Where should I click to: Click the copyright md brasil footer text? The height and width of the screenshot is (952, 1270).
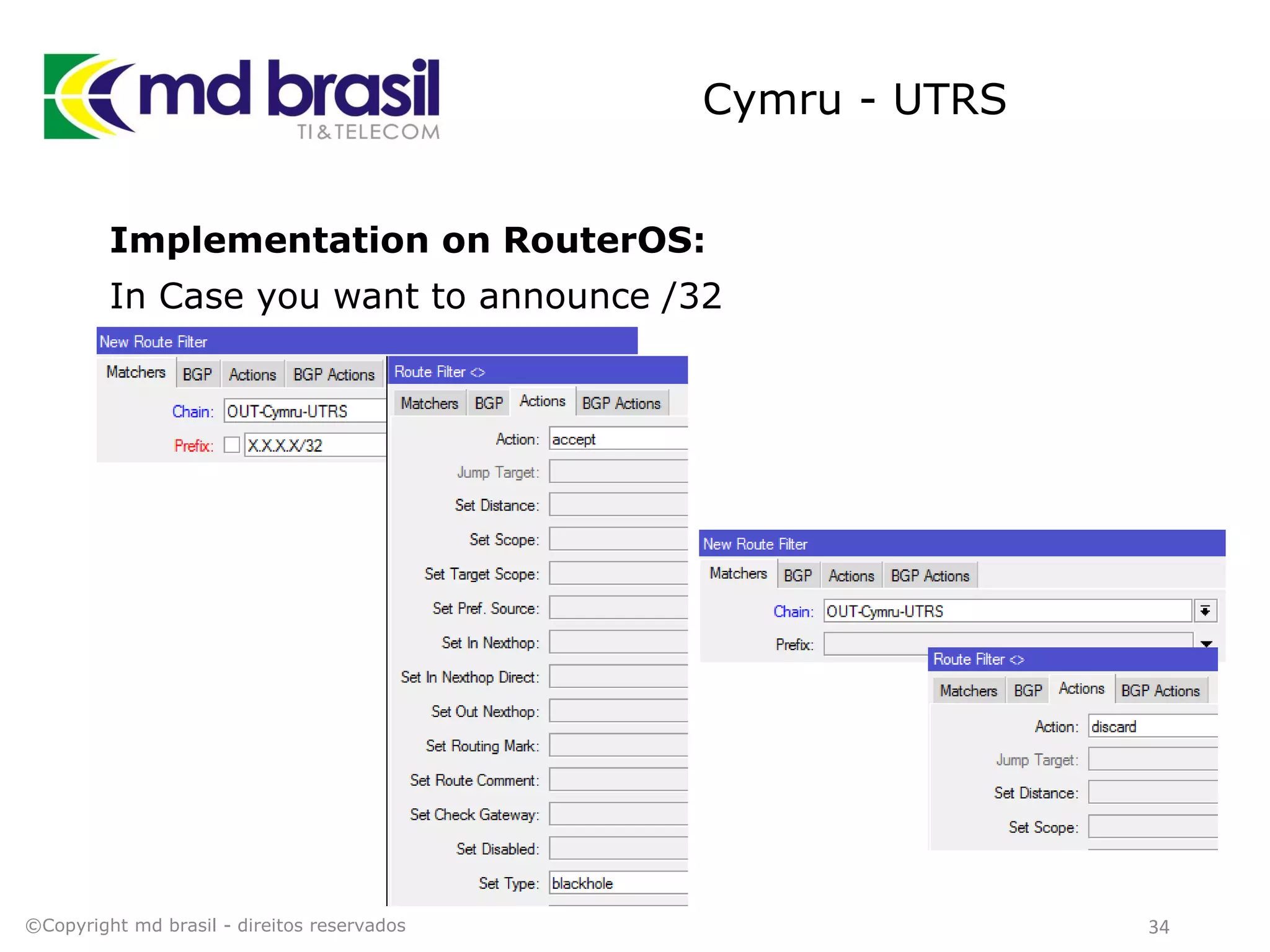tap(215, 925)
